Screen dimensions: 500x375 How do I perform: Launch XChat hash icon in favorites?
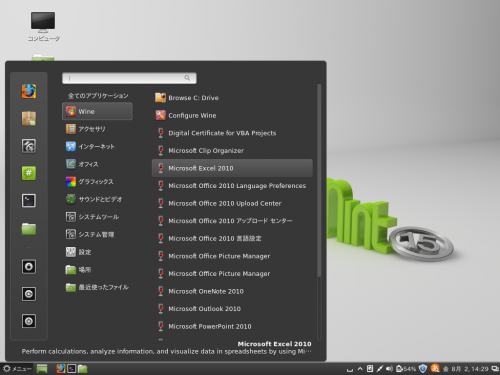click(x=29, y=173)
